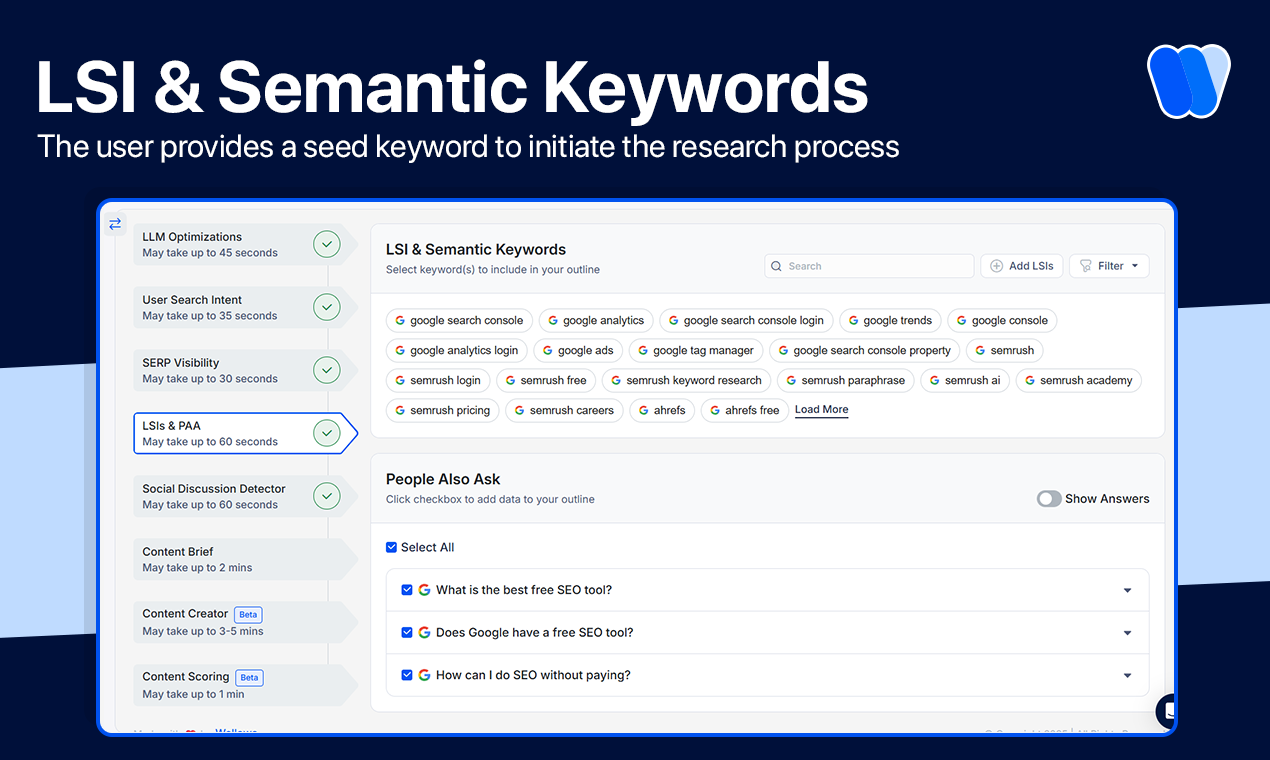Select the 'semrush careers' keyword chip

click(x=565, y=411)
